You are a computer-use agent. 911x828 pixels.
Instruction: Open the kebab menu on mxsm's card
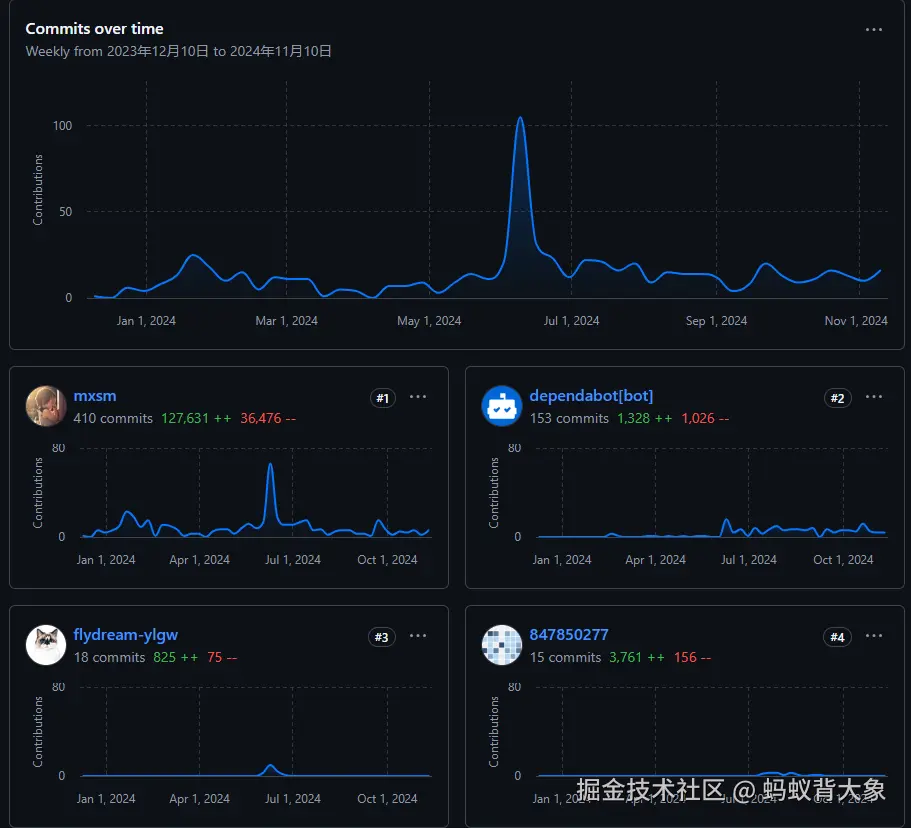[418, 397]
